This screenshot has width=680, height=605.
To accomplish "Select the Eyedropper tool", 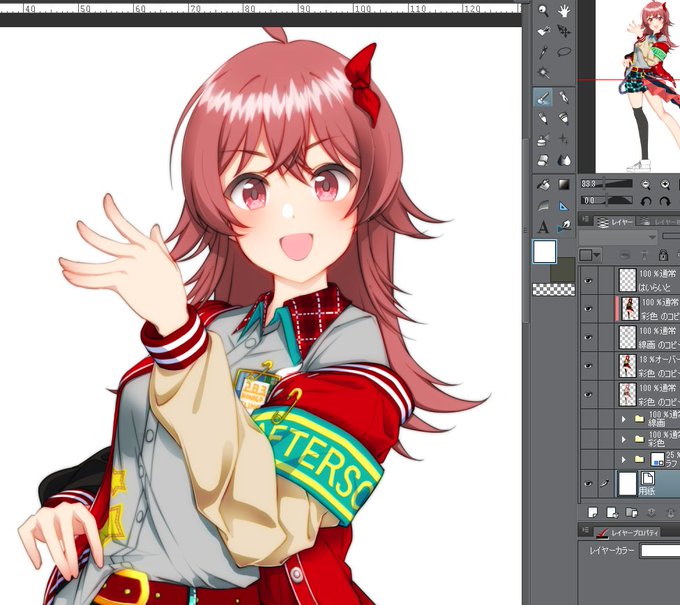I will click(543, 52).
